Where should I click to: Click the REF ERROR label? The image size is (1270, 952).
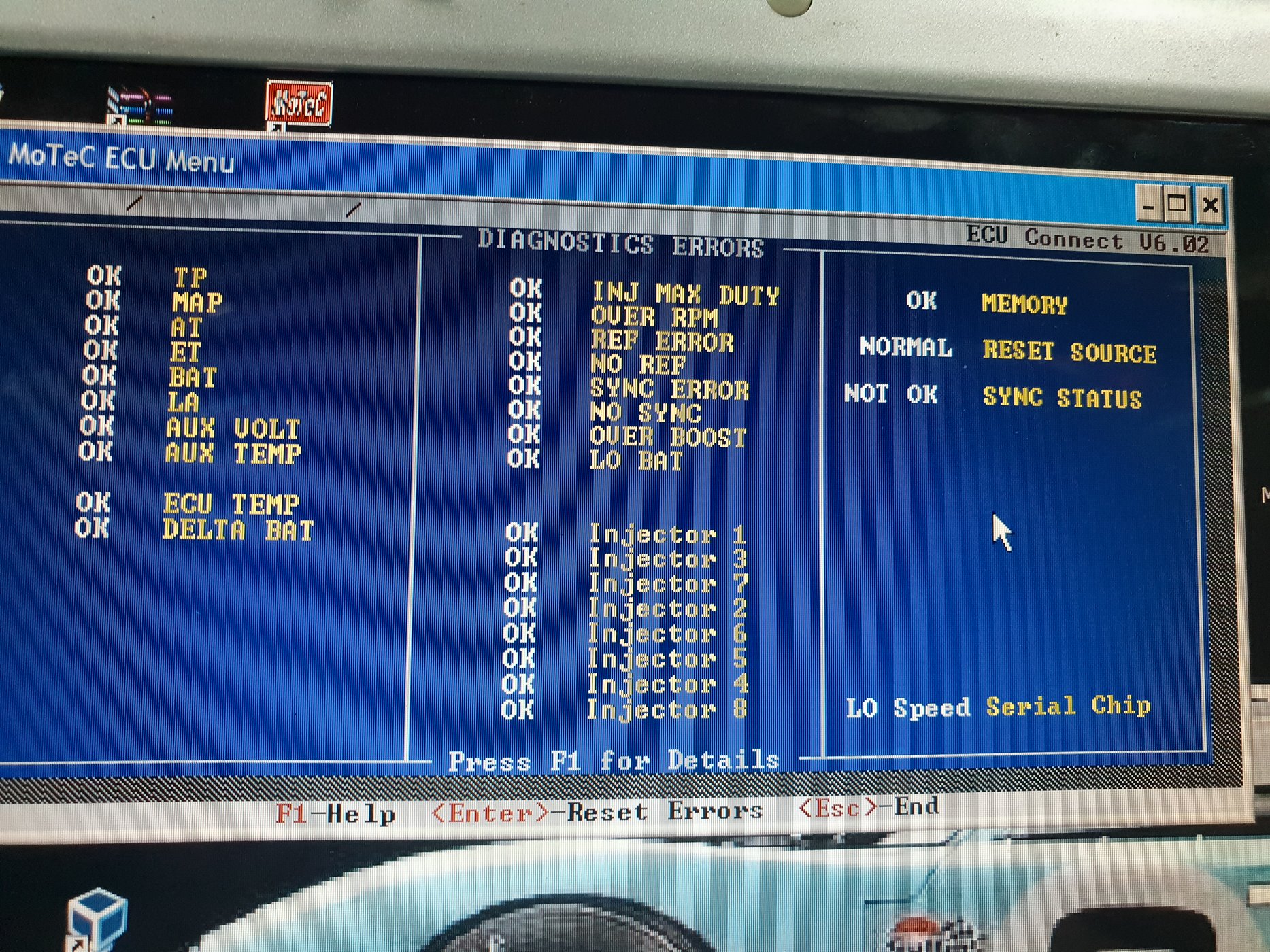coord(663,341)
